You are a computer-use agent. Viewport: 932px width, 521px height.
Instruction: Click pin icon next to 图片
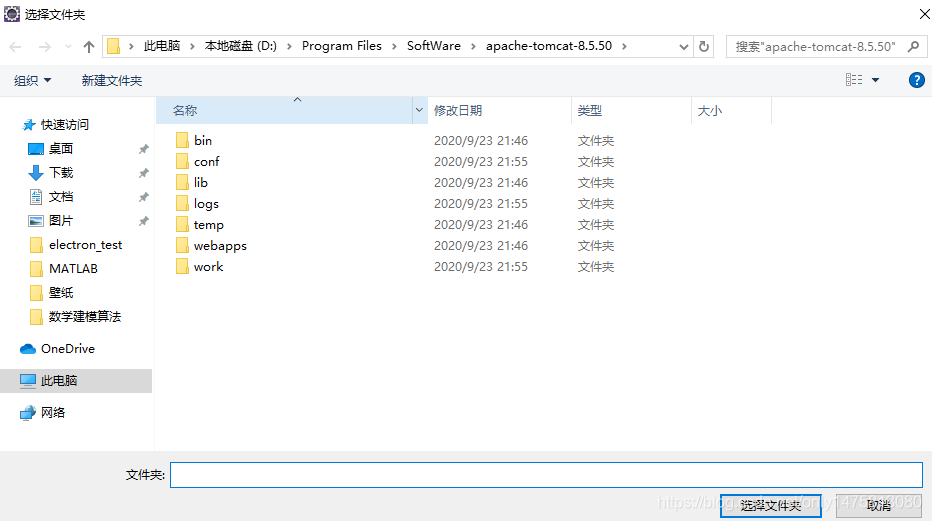(143, 221)
